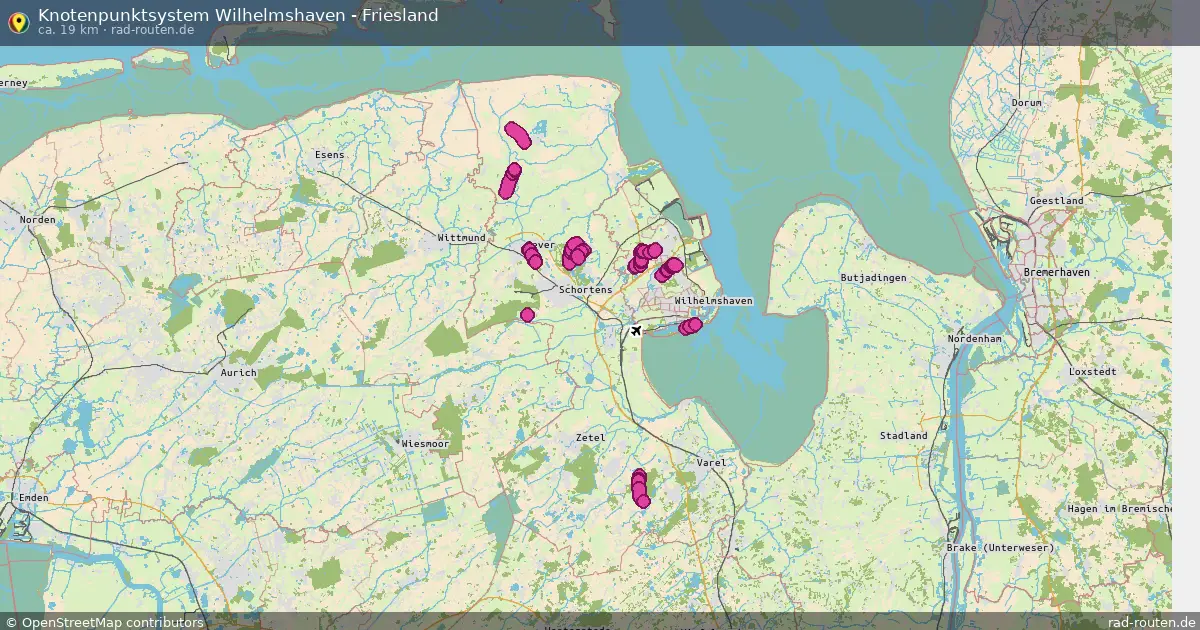Viewport: 1200px width, 630px height.
Task: Select the northernmost pink marker cluster
Action: pyautogui.click(x=518, y=134)
